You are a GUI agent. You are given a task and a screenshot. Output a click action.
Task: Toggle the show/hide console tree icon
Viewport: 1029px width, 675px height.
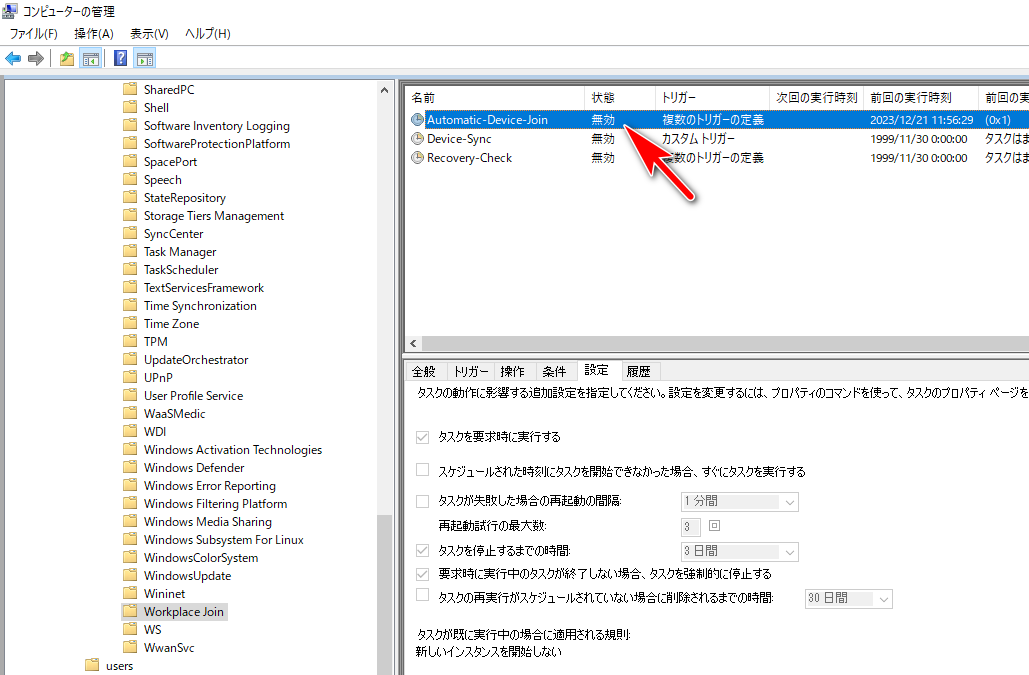[90, 57]
